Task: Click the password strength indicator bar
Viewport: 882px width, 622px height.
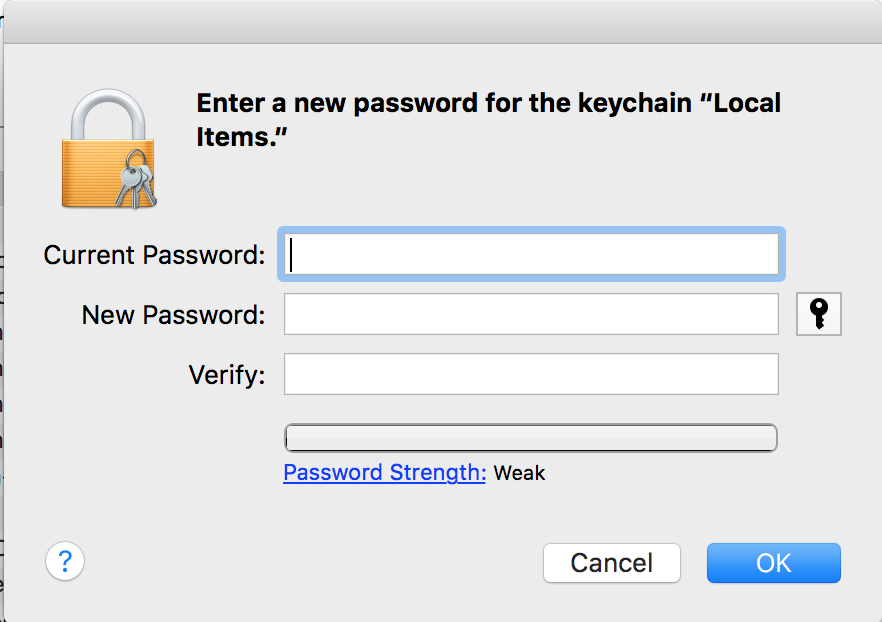Action: click(x=531, y=438)
